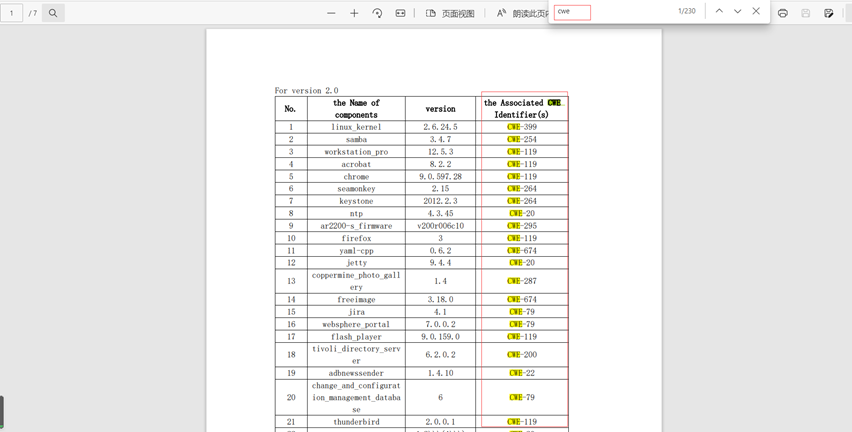Click the CWE-20 cell in ntp row
The image size is (852, 432).
point(522,214)
